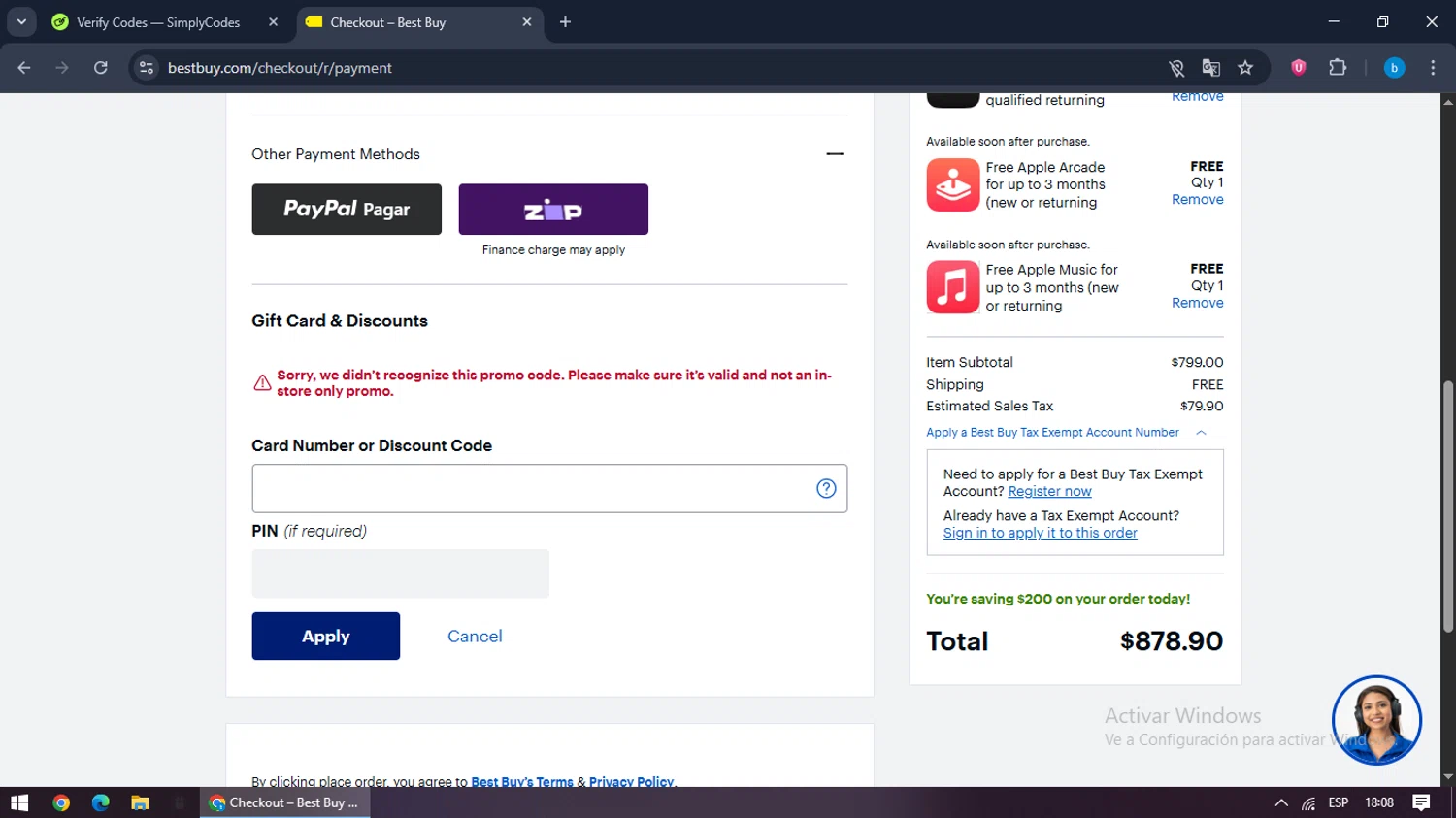Click the Gift Card & Discounts heading
The height and width of the screenshot is (818, 1456).
[x=340, y=321]
